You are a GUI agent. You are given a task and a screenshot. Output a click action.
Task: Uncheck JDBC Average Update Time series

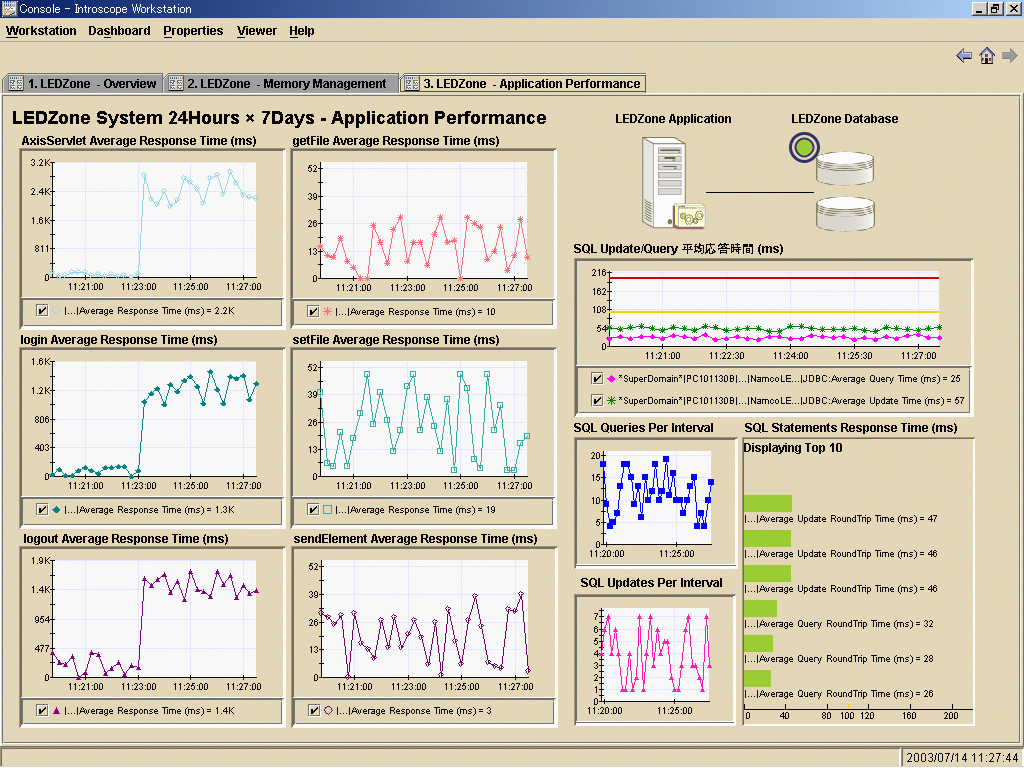597,400
